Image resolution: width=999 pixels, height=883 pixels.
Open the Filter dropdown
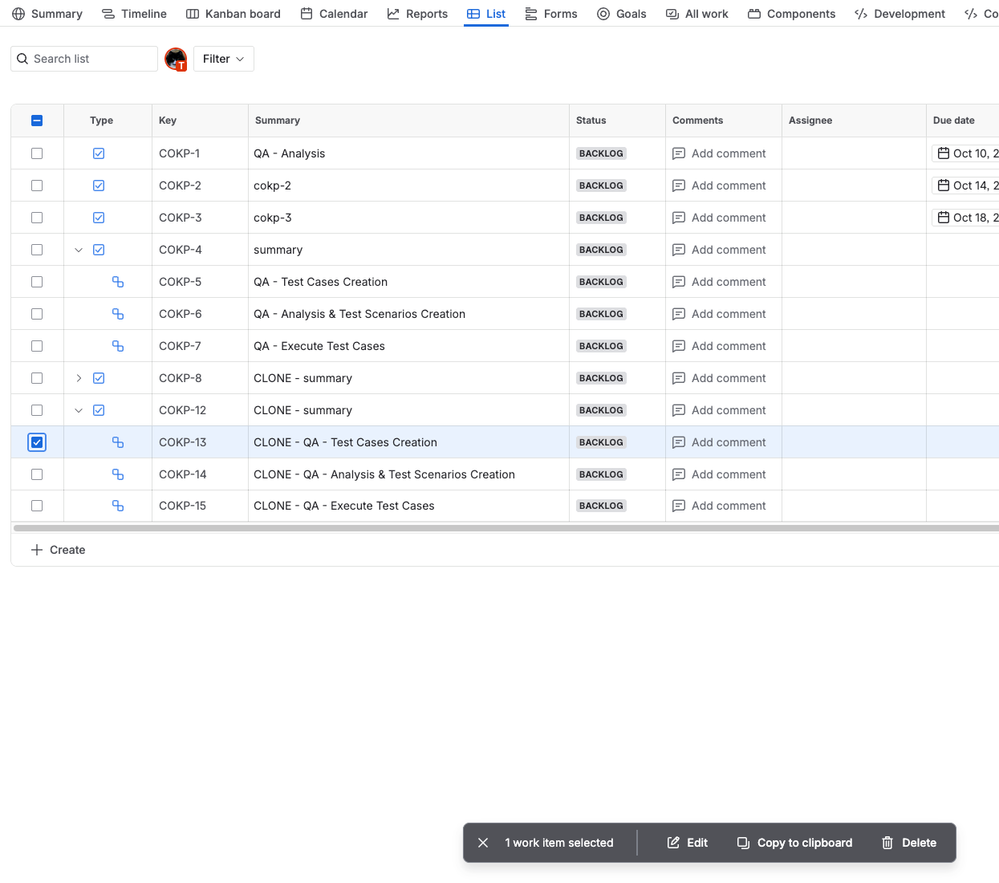[x=224, y=59]
